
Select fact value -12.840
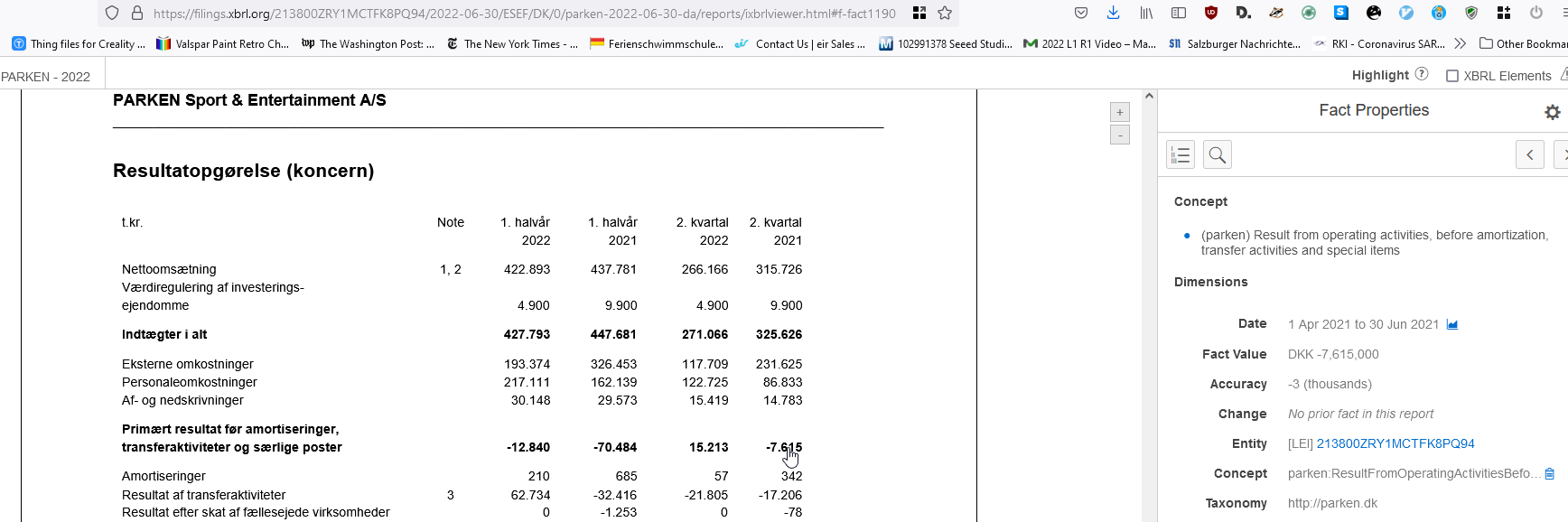click(528, 447)
